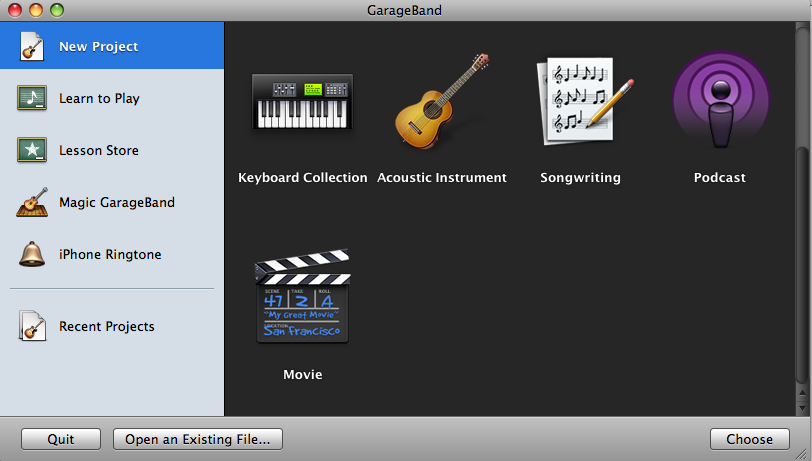Click the project list scrollbar thumb
This screenshot has width=812, height=461.
point(802,264)
